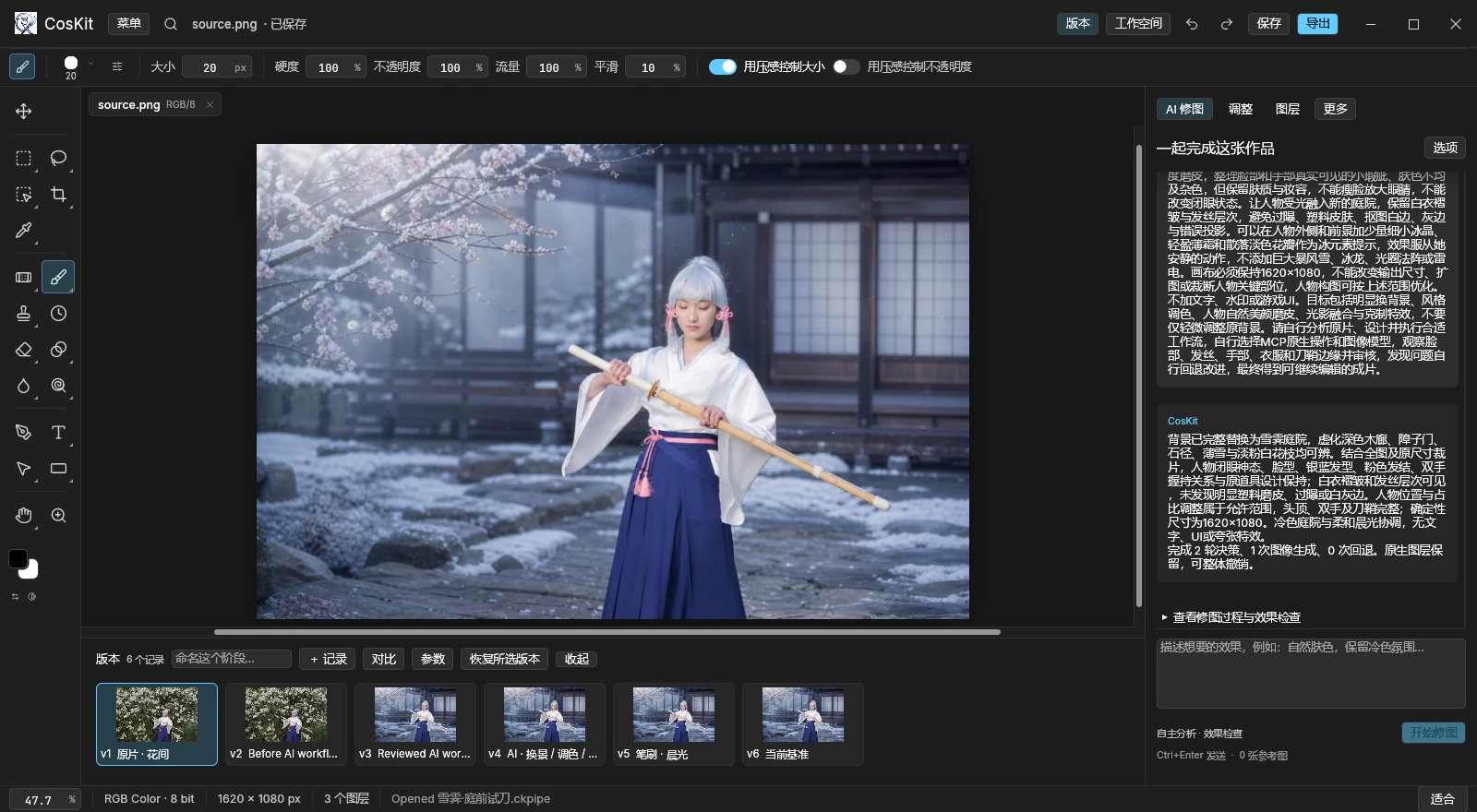The width and height of the screenshot is (1477, 812).
Task: Select version thumbnail v5 笔刷 · 晨光
Action: click(x=674, y=724)
